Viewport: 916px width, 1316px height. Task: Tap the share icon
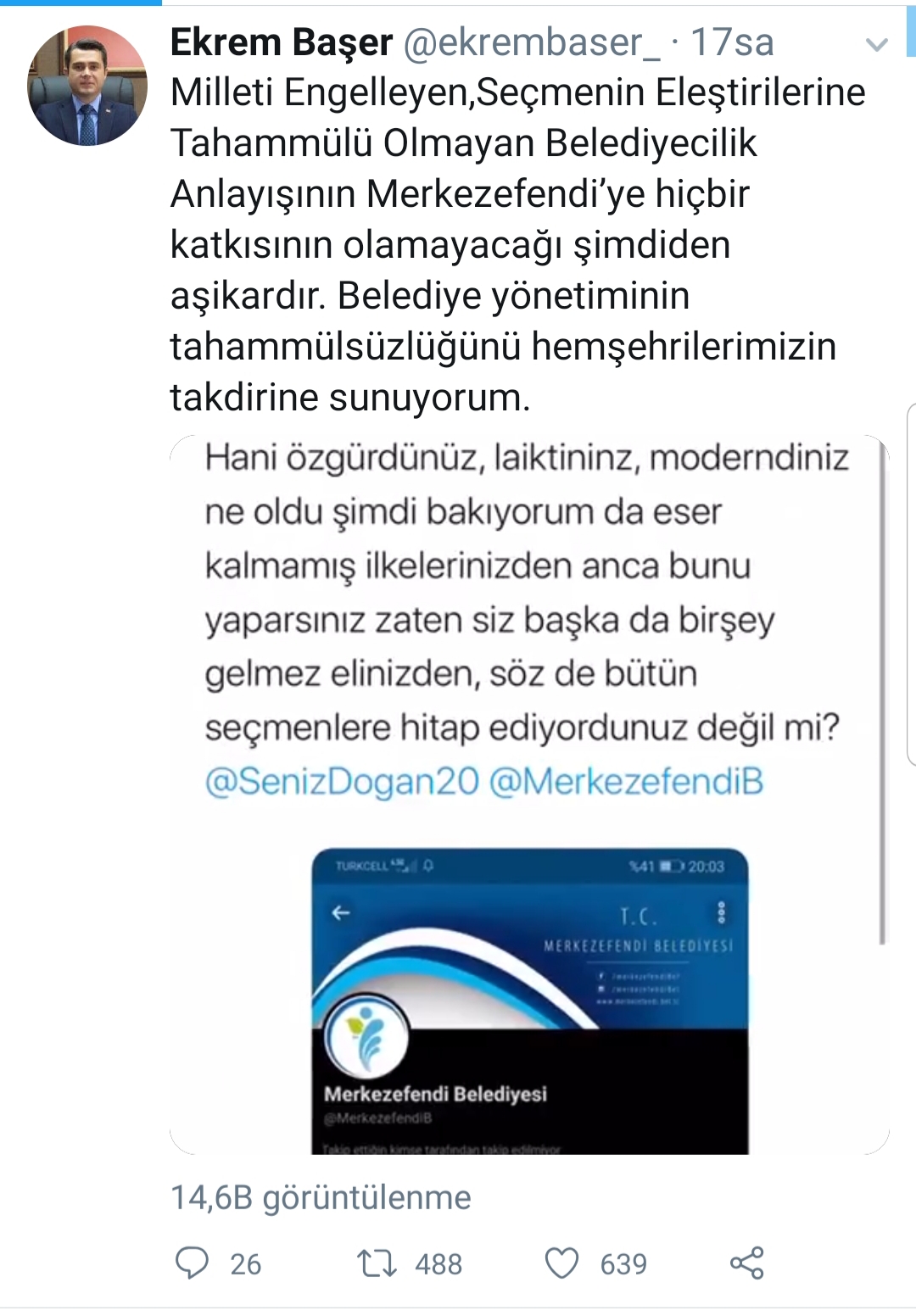point(747,1263)
